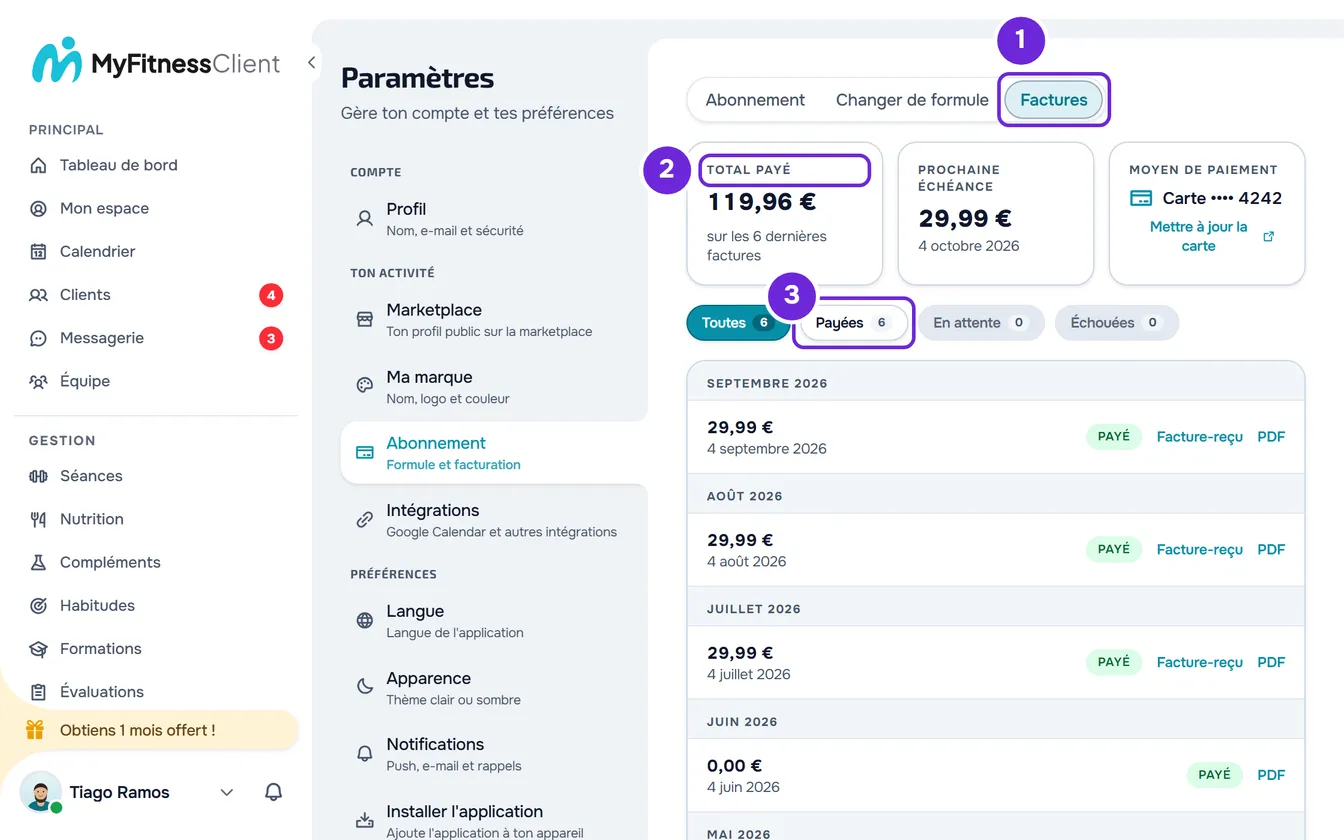This screenshot has width=1344, height=840.
Task: Filter invoices by Payées
Action: [853, 323]
